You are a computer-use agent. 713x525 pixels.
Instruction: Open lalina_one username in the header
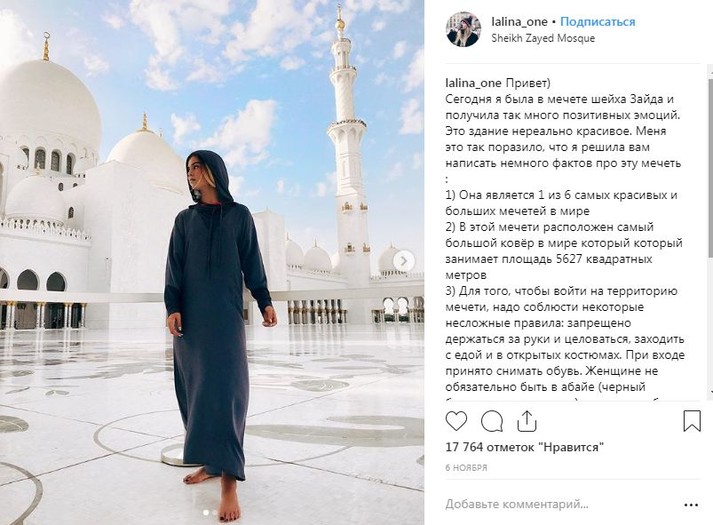click(519, 22)
